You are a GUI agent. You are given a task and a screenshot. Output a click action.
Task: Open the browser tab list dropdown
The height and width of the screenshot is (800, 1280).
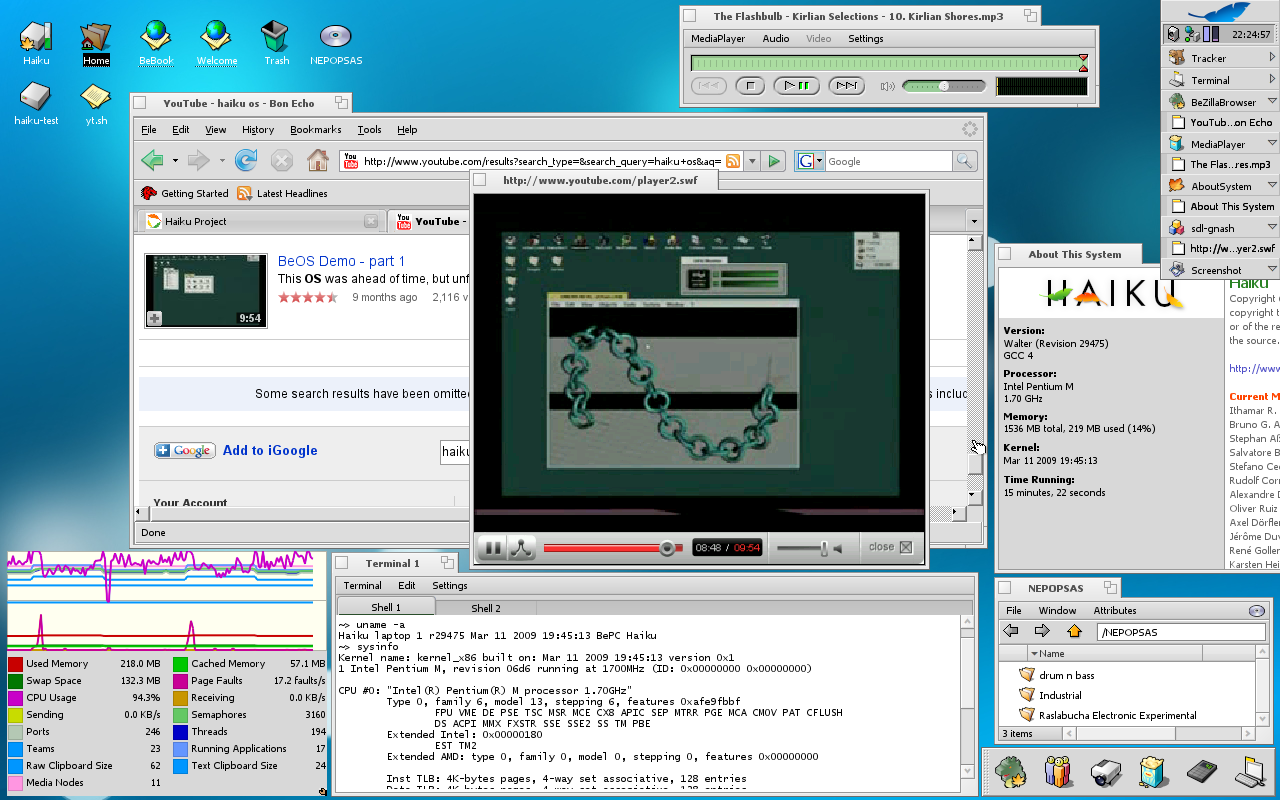pyautogui.click(x=974, y=221)
